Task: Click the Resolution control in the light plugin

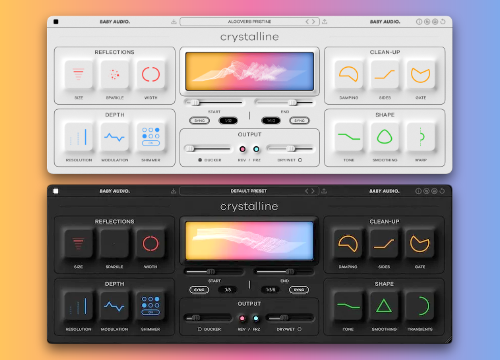Action: [78, 137]
